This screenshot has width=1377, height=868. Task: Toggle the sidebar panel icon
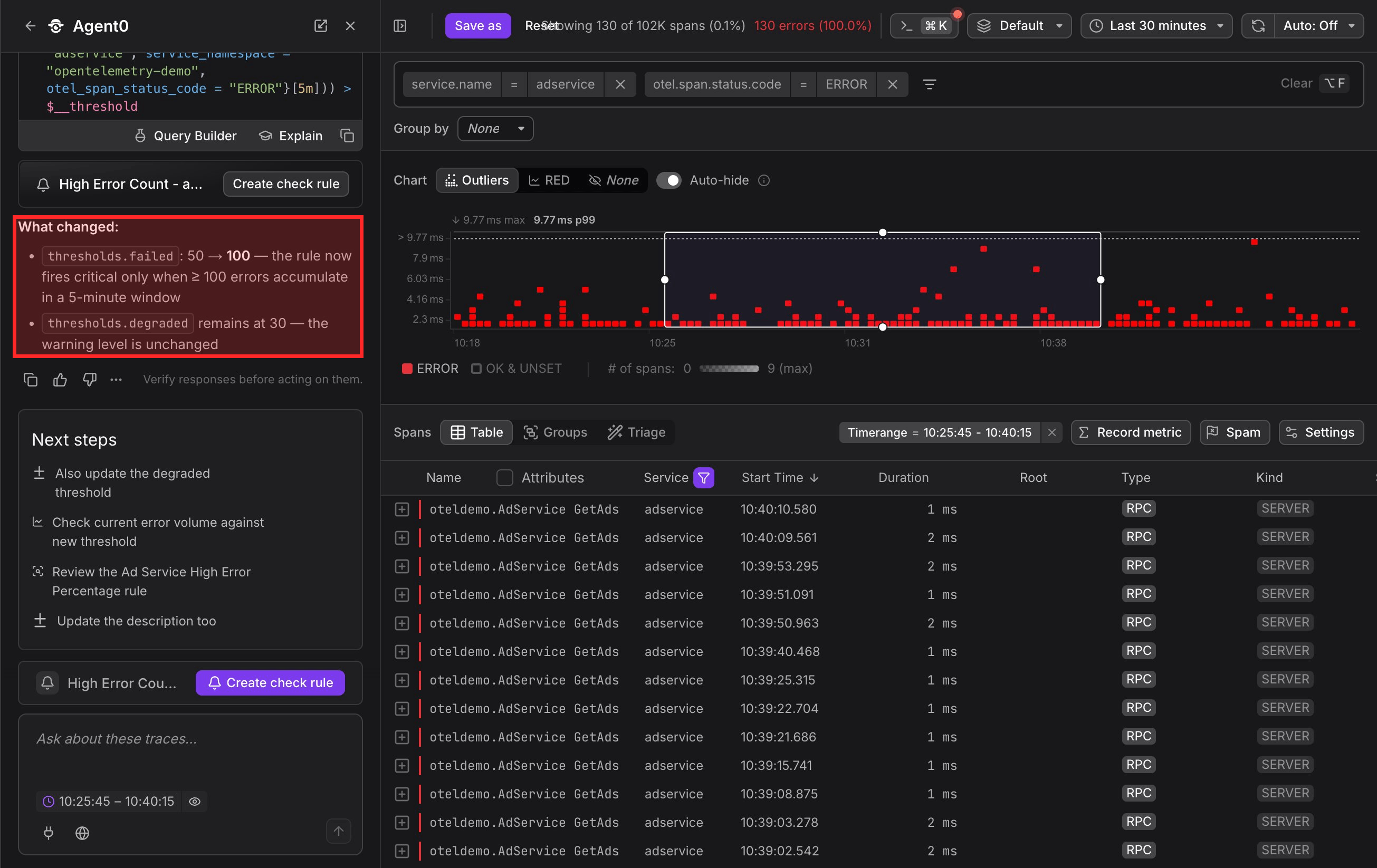(x=400, y=26)
